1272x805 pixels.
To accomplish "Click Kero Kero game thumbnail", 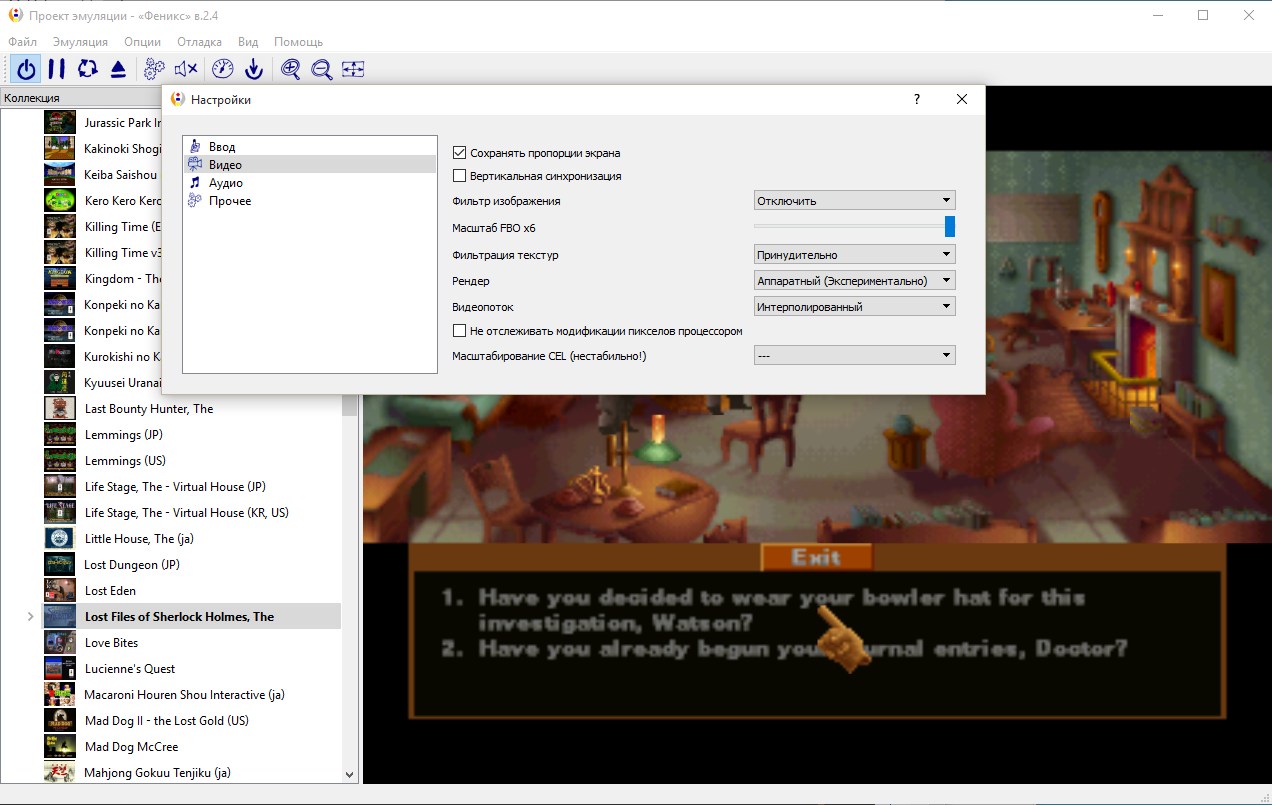I will coord(60,200).
